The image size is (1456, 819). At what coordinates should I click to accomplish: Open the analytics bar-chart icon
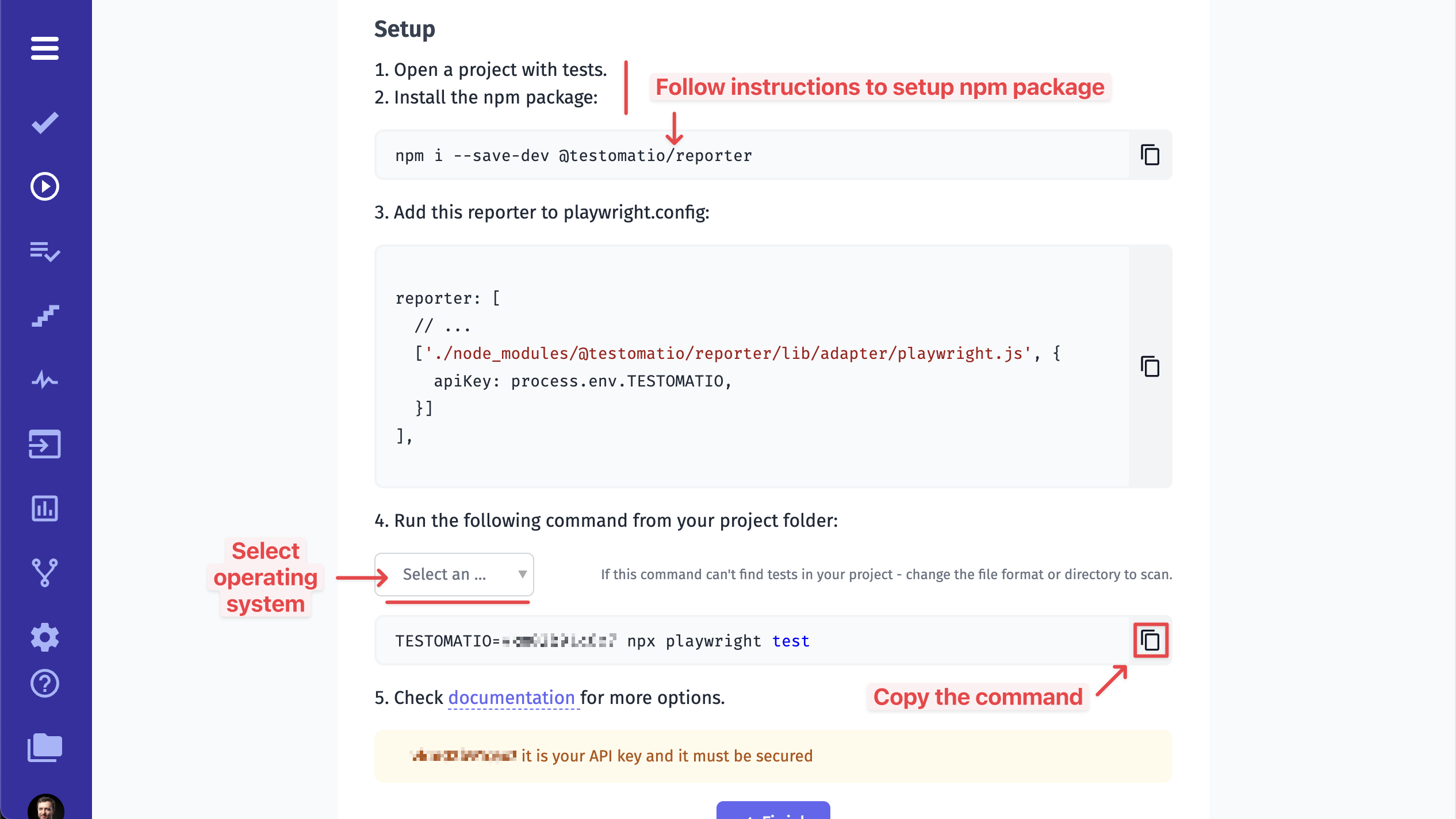45,508
